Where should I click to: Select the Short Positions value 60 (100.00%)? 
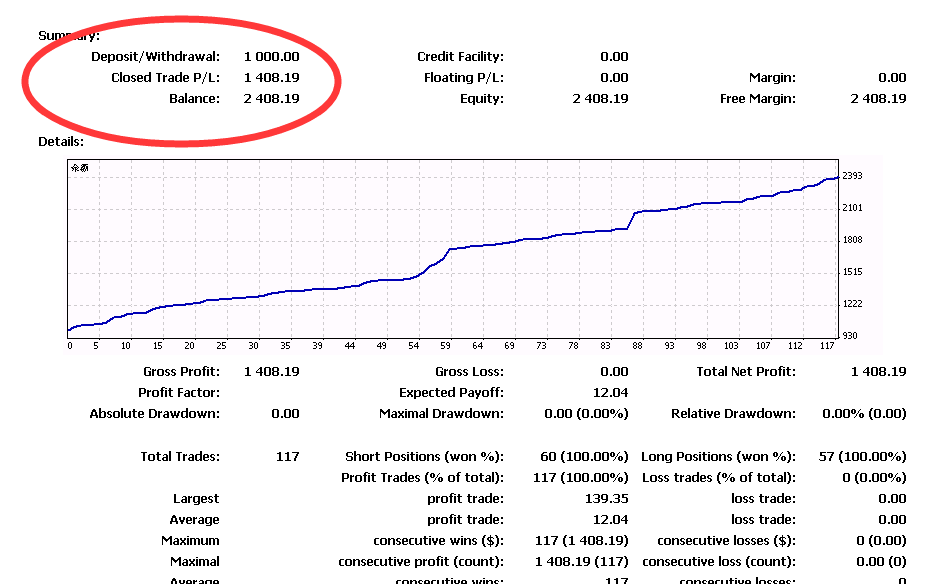pos(584,457)
